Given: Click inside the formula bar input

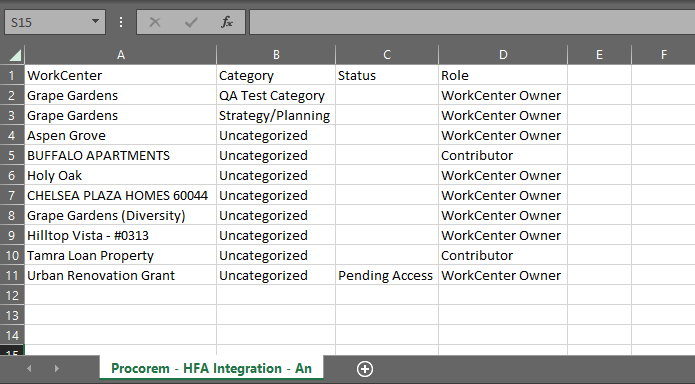Looking at the screenshot, I should [472, 22].
